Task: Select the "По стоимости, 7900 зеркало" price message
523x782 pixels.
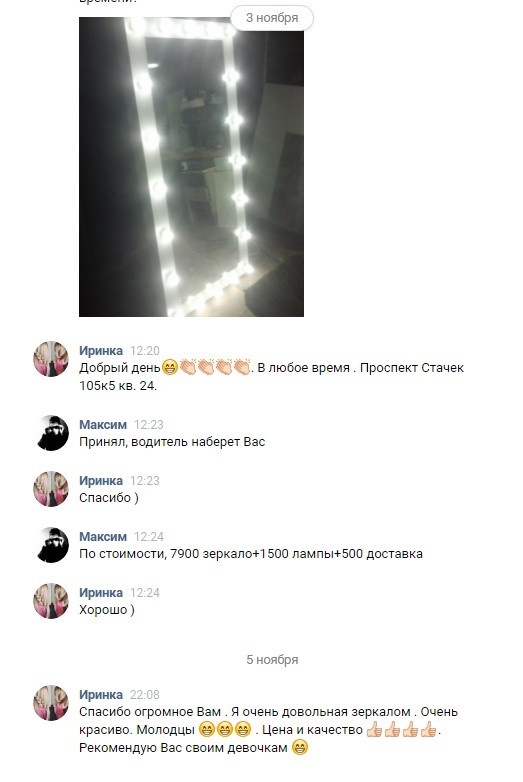Action: coord(251,554)
